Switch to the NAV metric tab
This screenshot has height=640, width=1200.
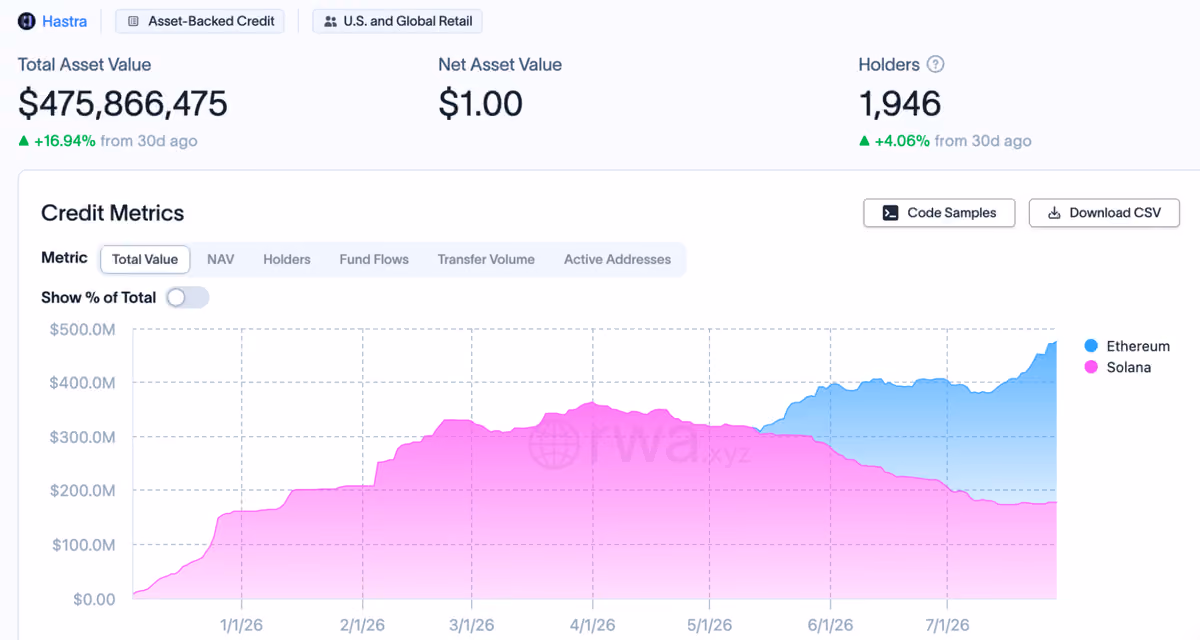click(x=221, y=259)
